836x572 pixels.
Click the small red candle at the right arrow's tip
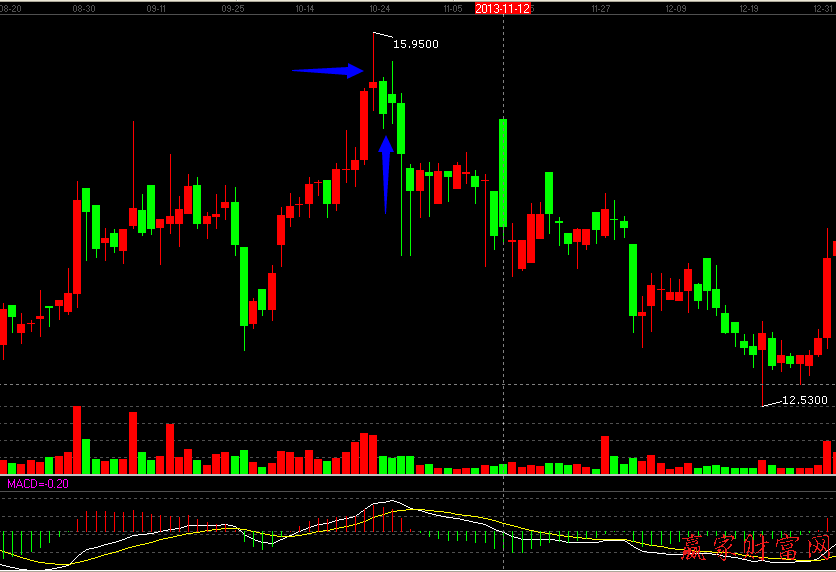(x=373, y=85)
